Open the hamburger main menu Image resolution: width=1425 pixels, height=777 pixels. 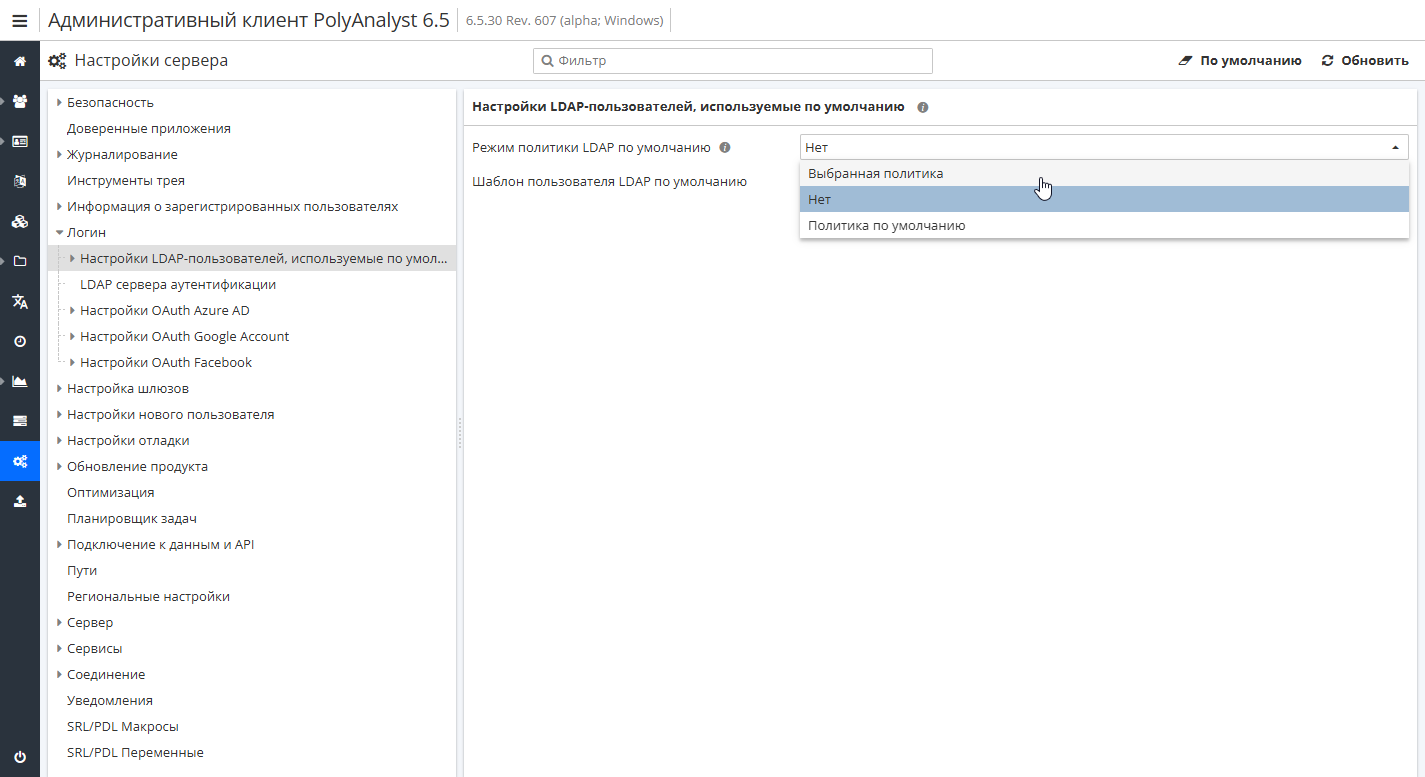tap(19, 20)
